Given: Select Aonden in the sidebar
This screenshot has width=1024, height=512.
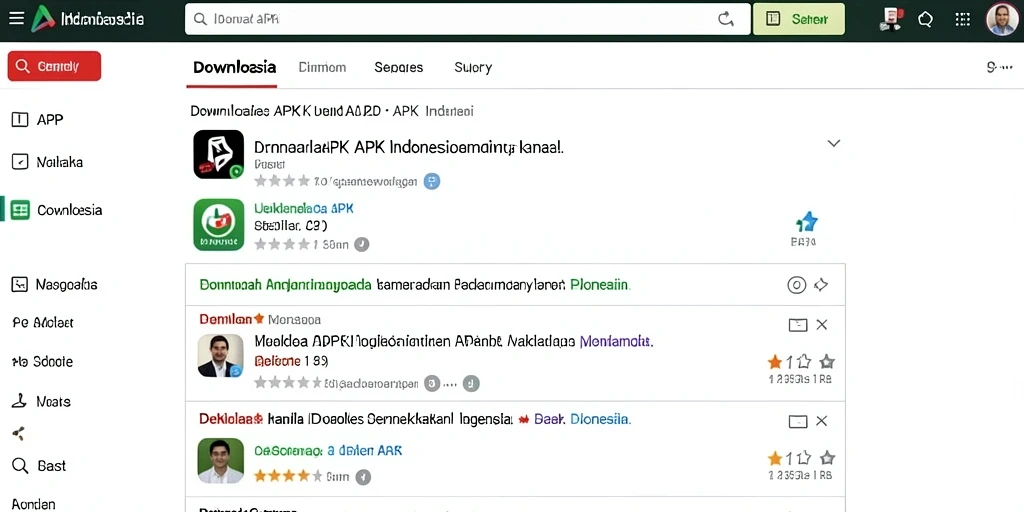Looking at the screenshot, I should click(34, 504).
